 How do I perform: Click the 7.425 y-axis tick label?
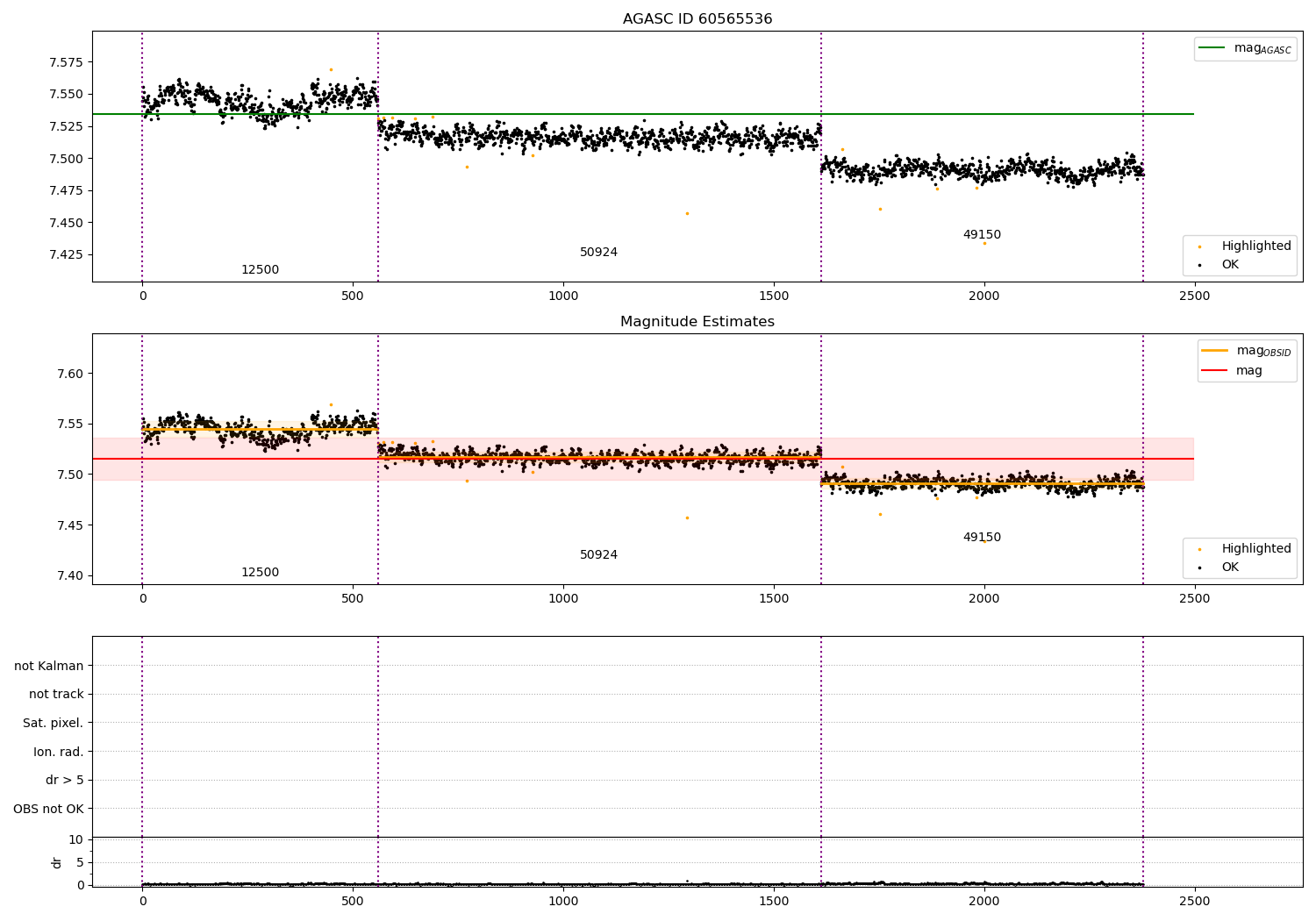[67, 254]
